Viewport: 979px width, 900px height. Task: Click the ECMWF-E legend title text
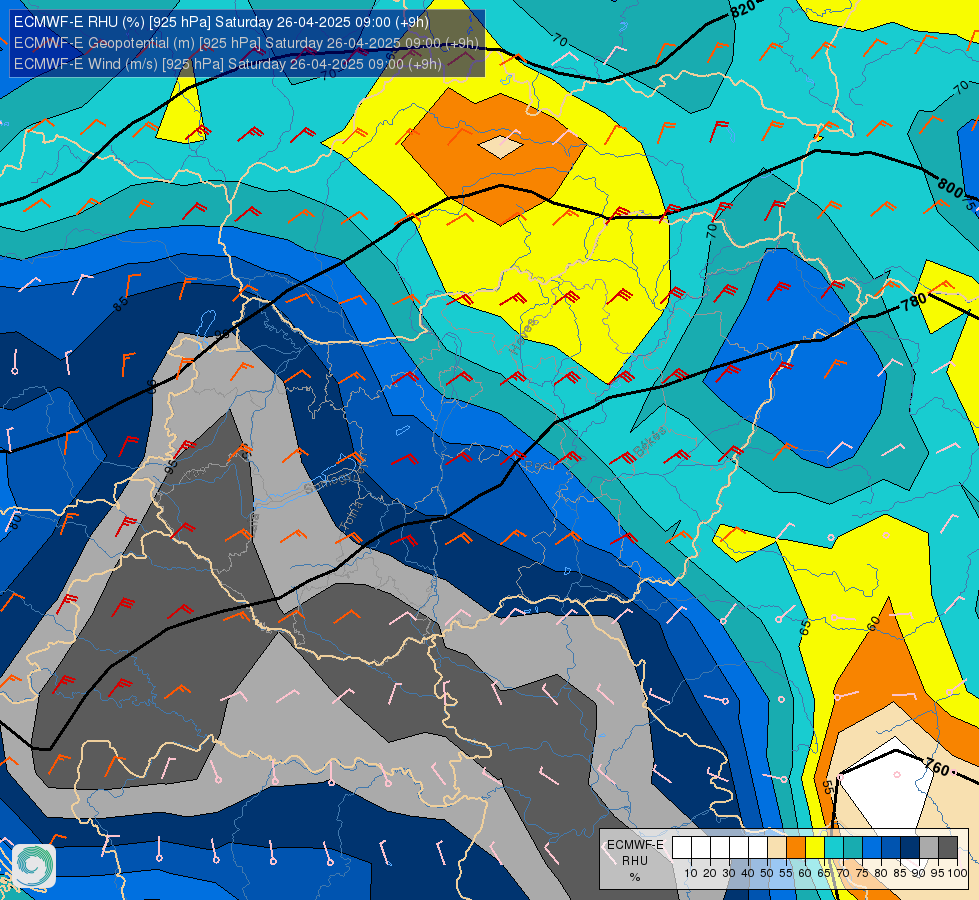tap(635, 844)
